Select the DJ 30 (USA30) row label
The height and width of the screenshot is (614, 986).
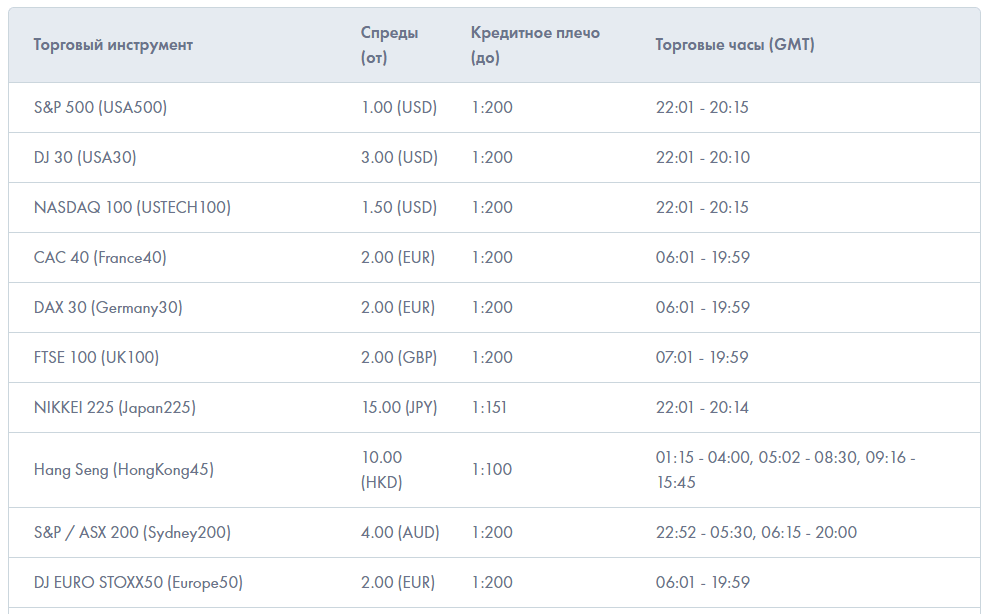(85, 157)
